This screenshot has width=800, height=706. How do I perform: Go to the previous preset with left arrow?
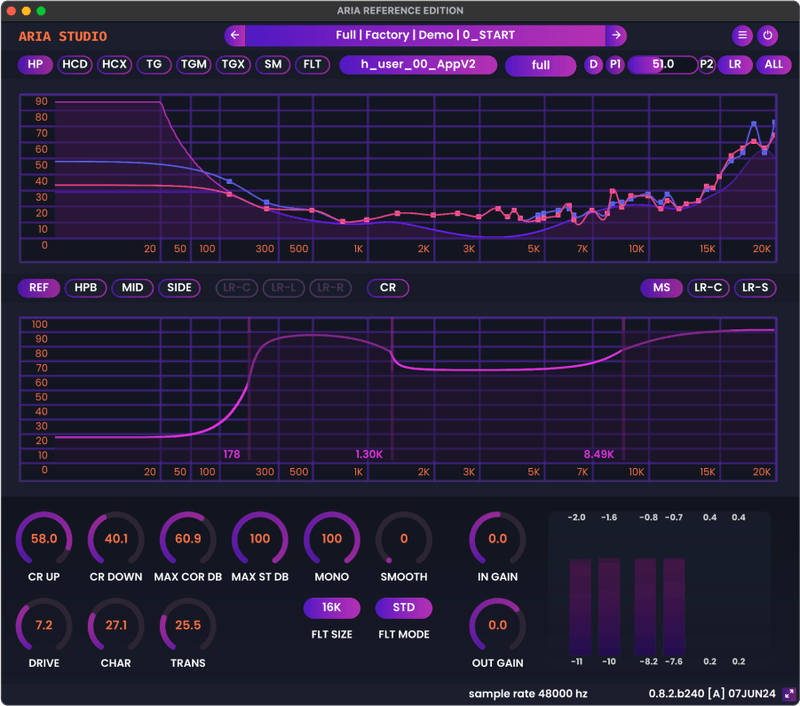point(235,35)
